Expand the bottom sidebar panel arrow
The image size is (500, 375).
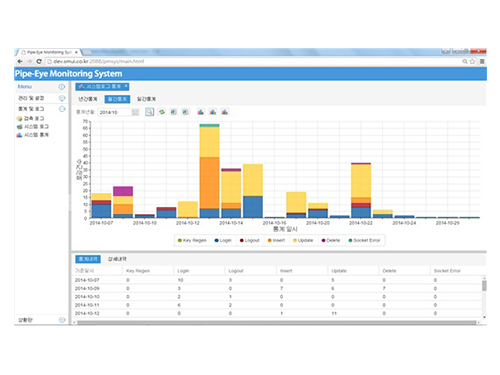[x=62, y=320]
